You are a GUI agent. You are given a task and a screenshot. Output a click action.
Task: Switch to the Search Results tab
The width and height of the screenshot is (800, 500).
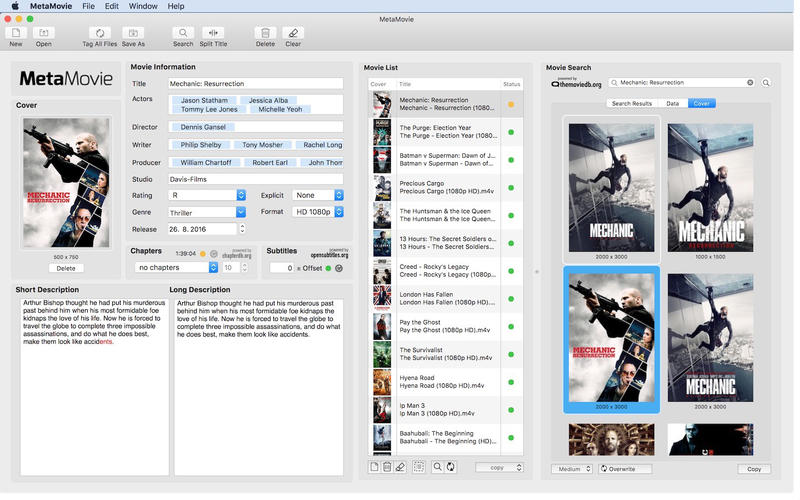(x=631, y=103)
